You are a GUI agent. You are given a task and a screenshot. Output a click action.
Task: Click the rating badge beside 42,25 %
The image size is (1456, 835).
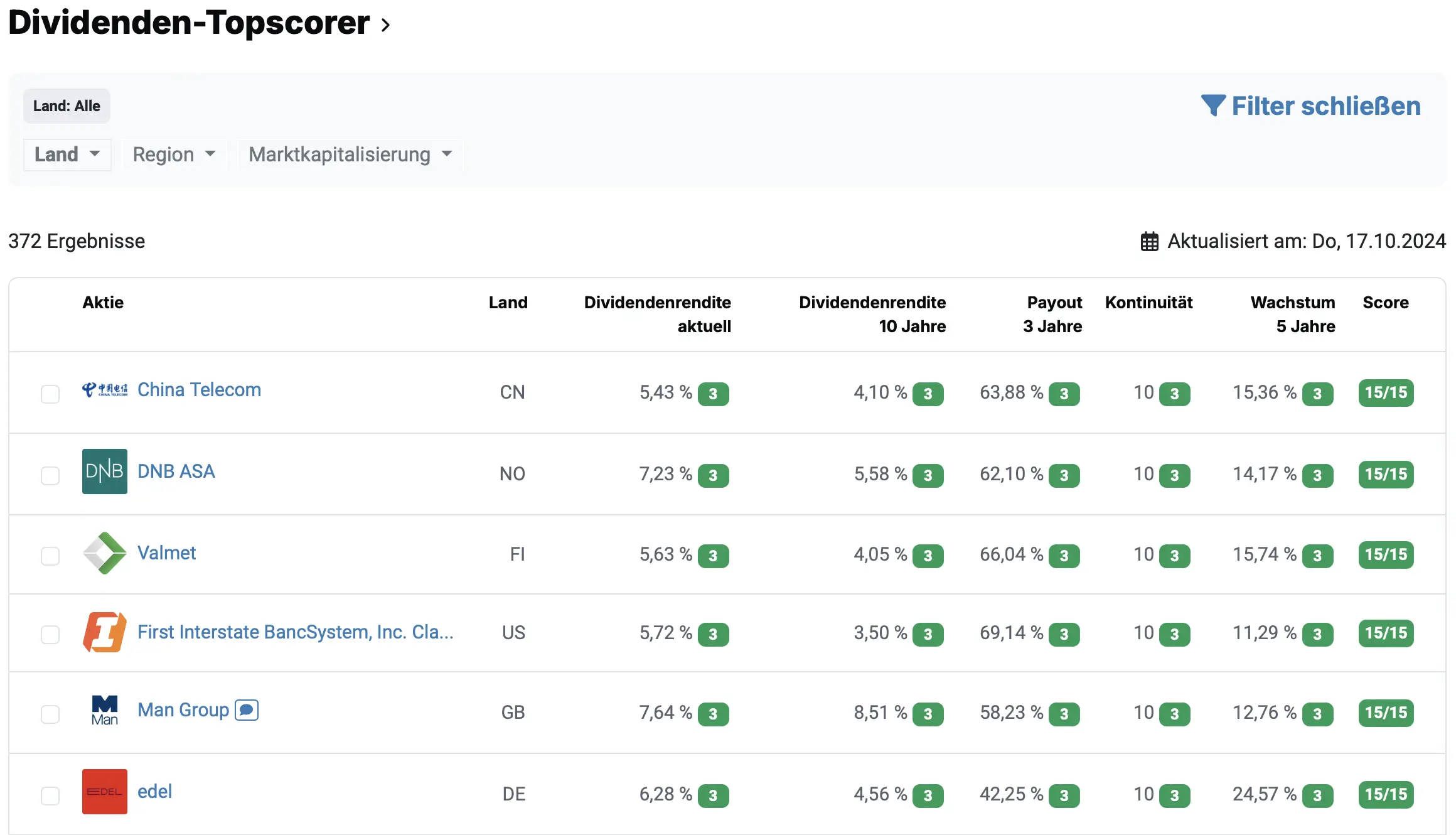1064,796
